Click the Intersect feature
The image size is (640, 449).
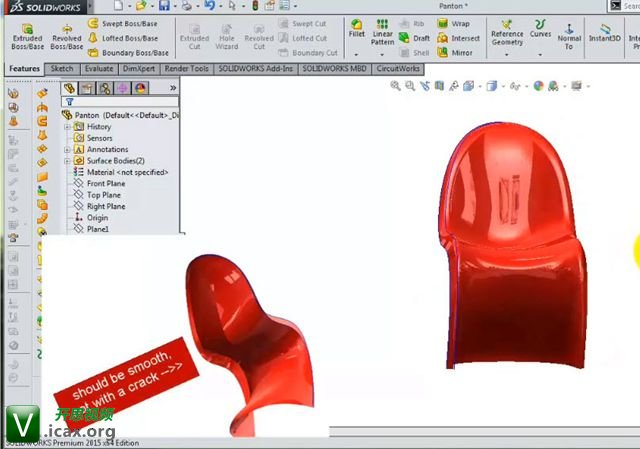coord(458,38)
